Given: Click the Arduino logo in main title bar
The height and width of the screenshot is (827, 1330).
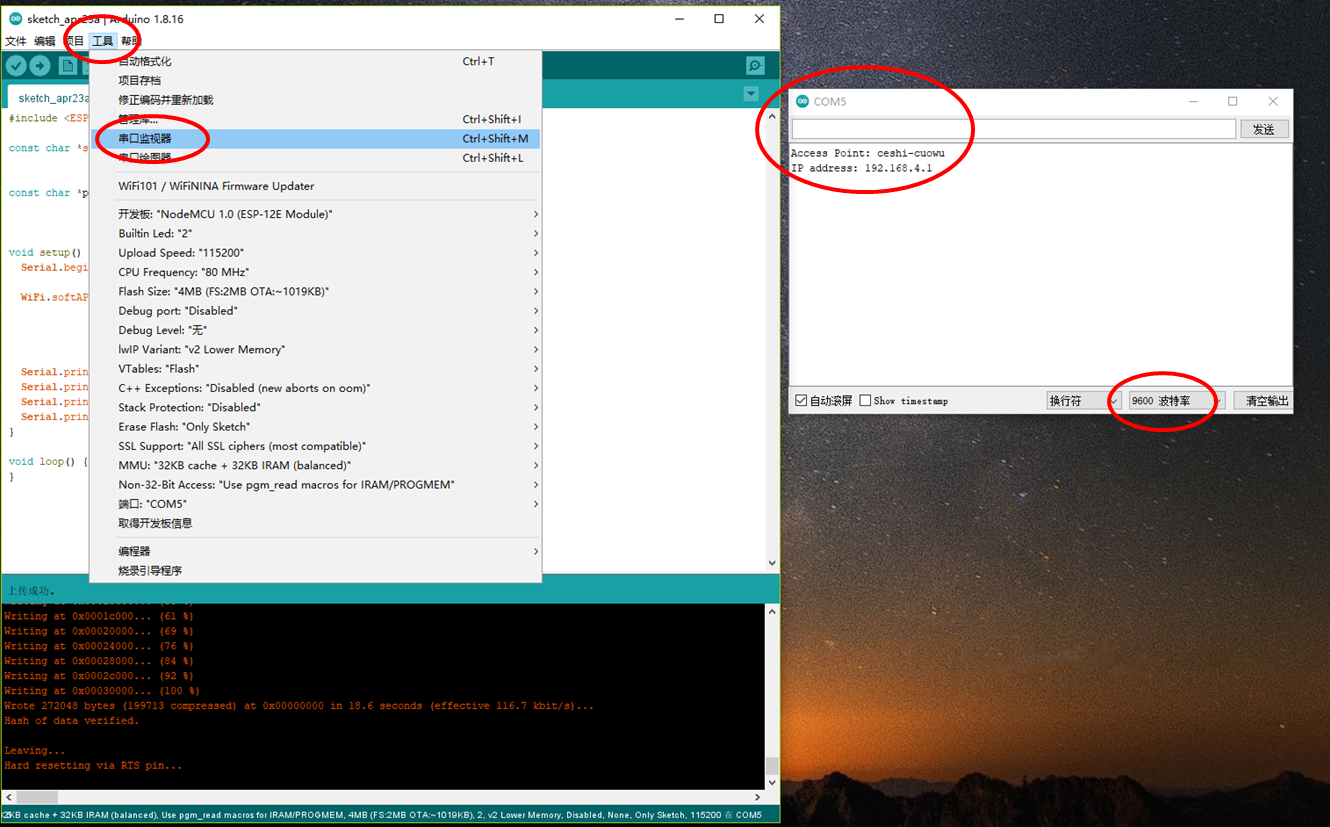Looking at the screenshot, I should (x=15, y=19).
